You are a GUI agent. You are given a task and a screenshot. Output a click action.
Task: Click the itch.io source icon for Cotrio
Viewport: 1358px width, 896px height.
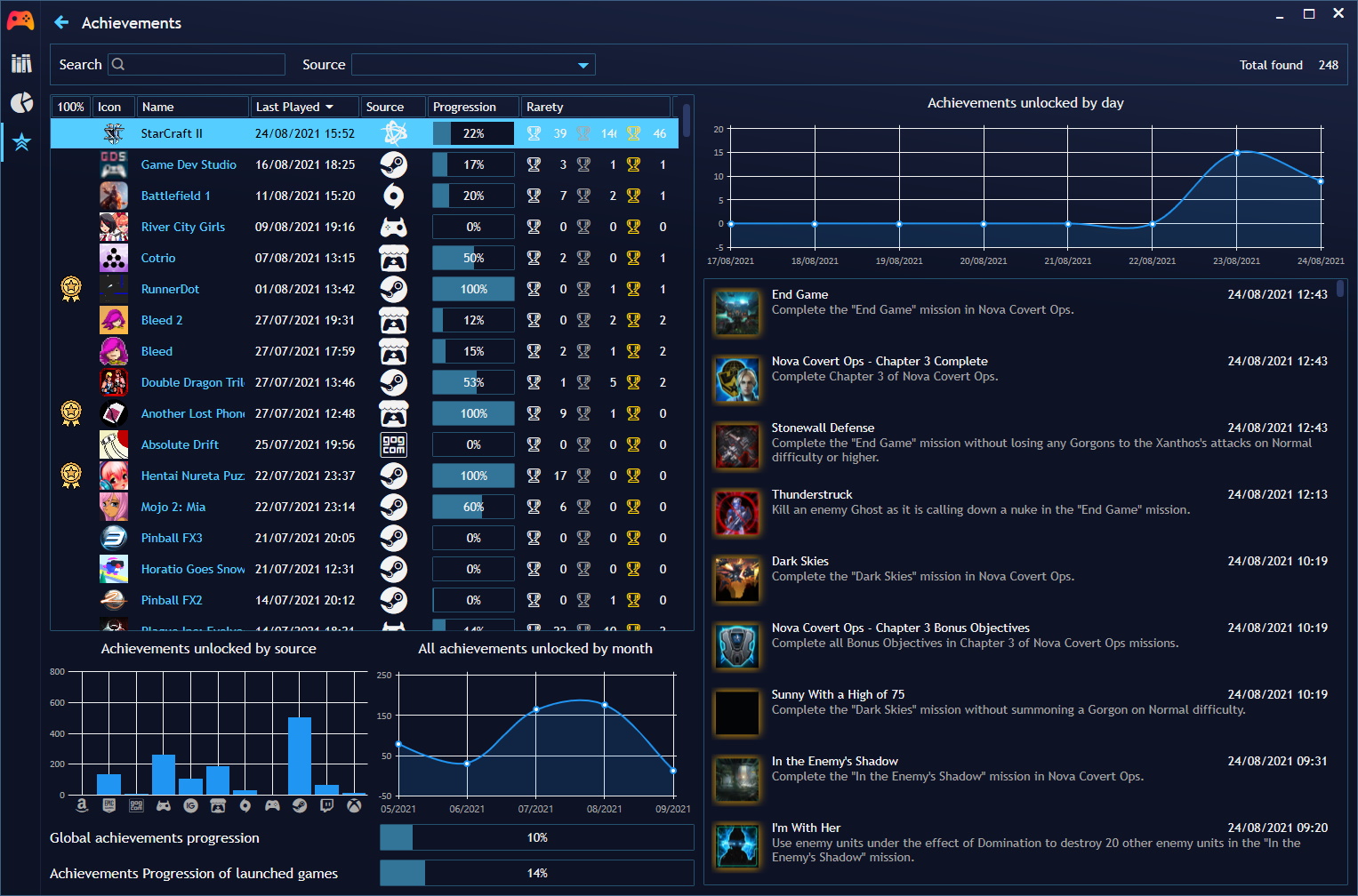(x=394, y=258)
